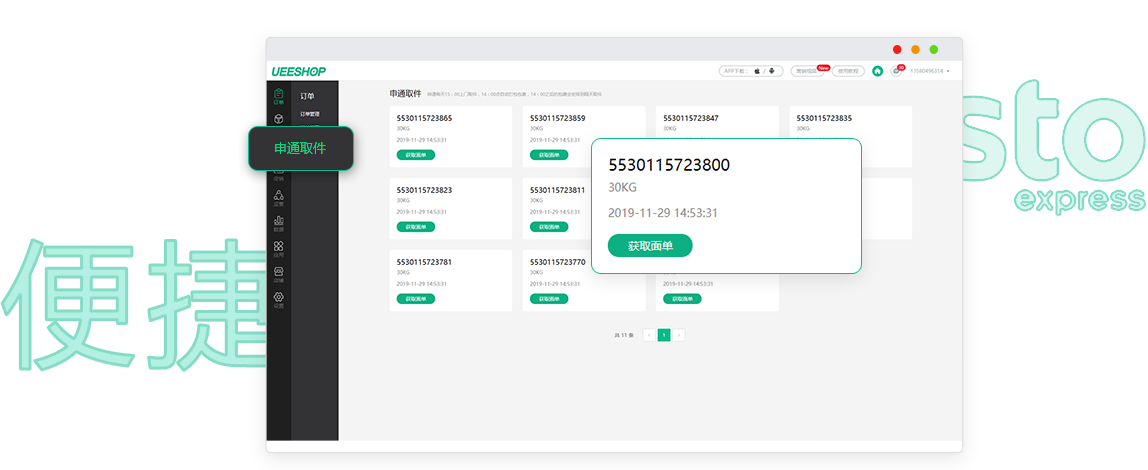
Task: Open the 设置 settings gear icon
Action: tap(278, 300)
